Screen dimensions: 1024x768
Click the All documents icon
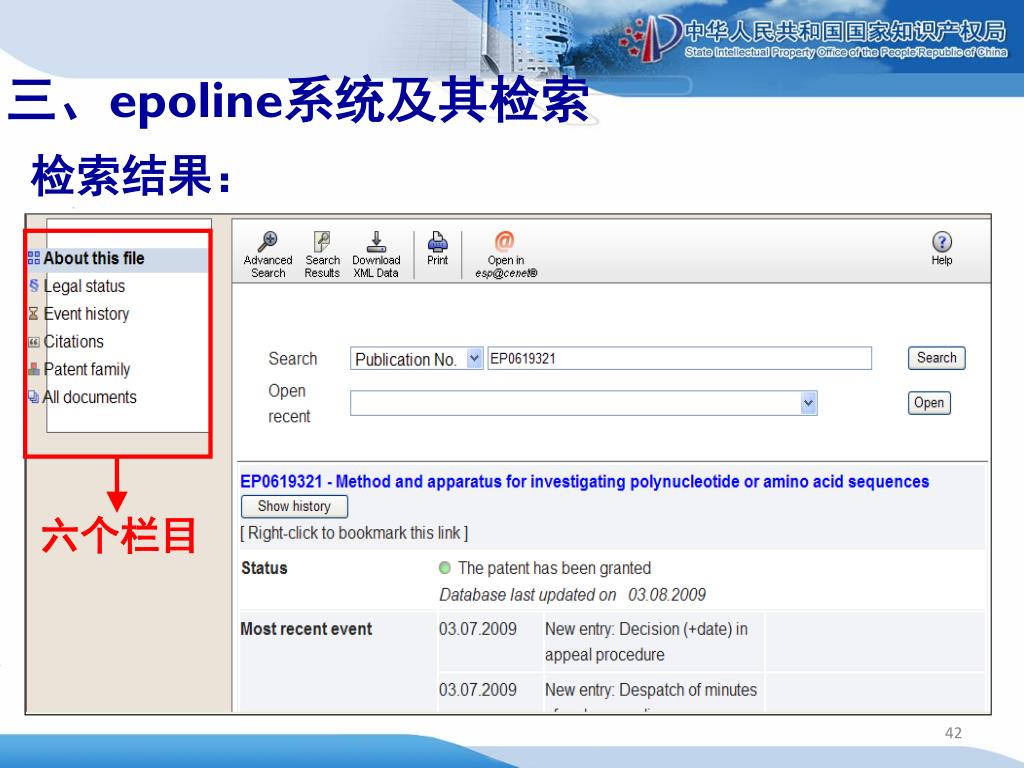coord(33,396)
